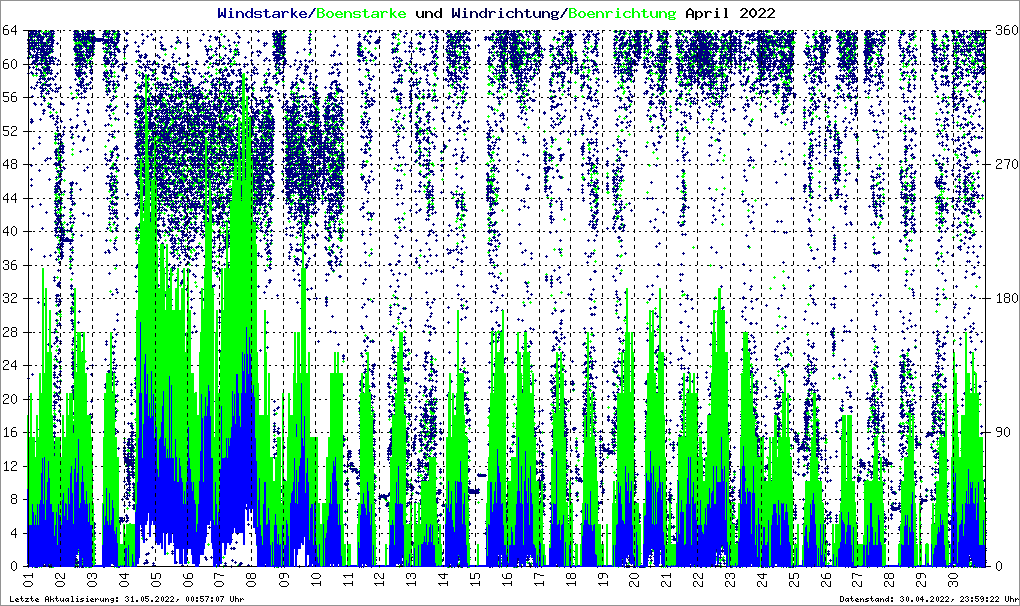
Task: Click day label 18 on the date axis
Action: (570, 577)
